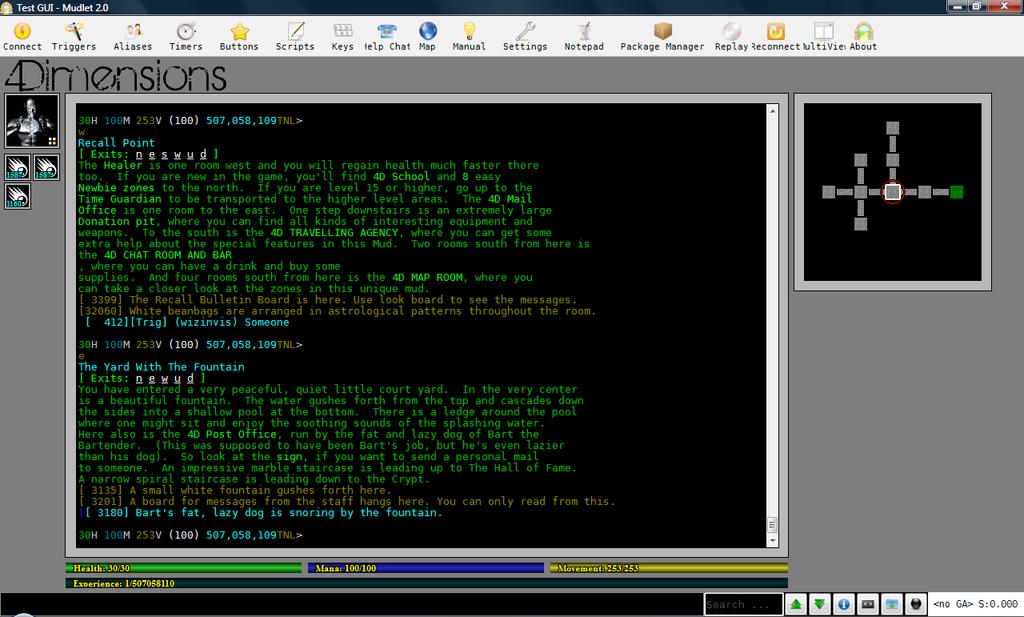Click inside the Search input field
Image resolution: width=1024 pixels, height=617 pixels.
tap(743, 605)
